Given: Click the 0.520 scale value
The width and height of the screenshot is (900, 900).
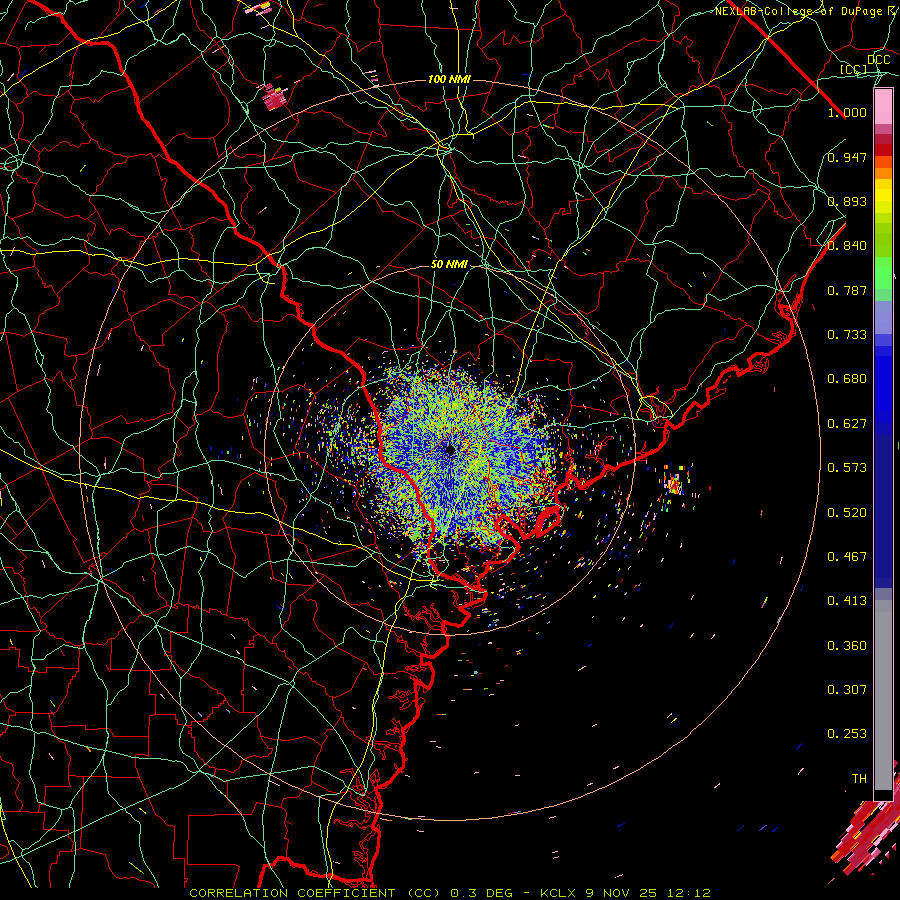Looking at the screenshot, I should click(847, 513).
